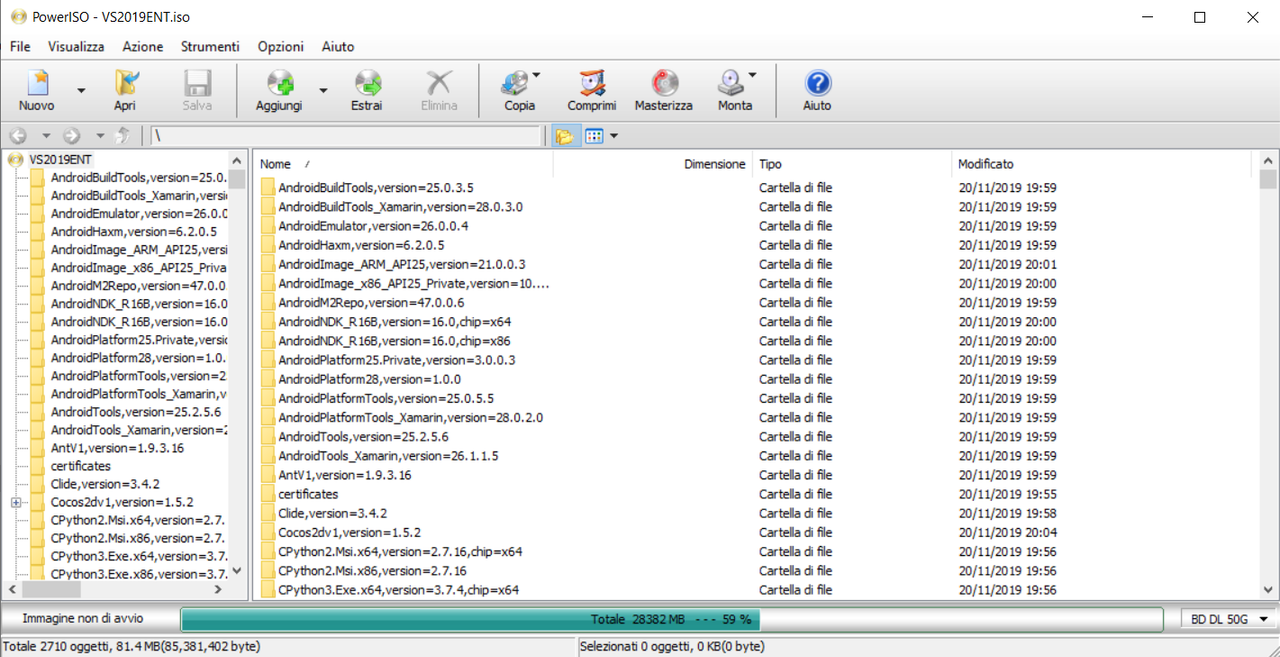Click the Nuovo toolbar icon
The image size is (1280, 657).
coord(37,84)
